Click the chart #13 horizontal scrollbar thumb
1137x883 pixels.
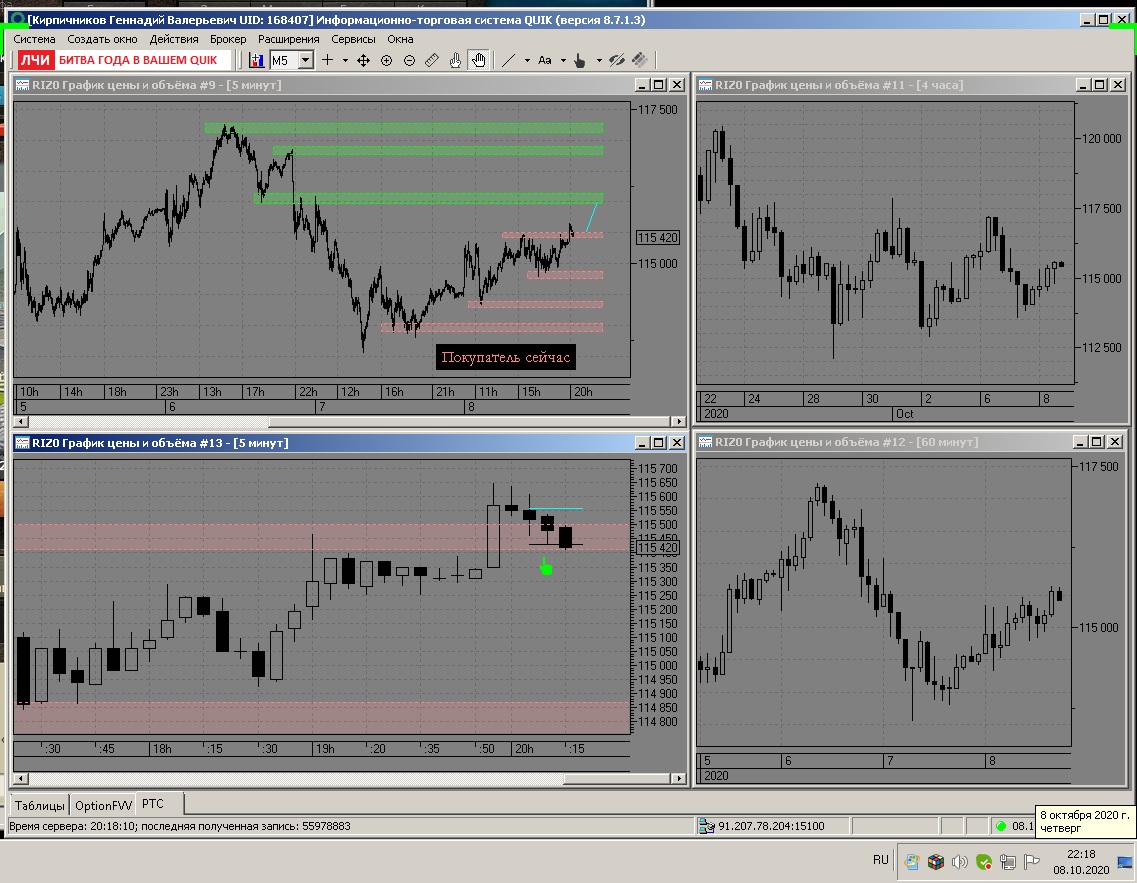point(617,779)
